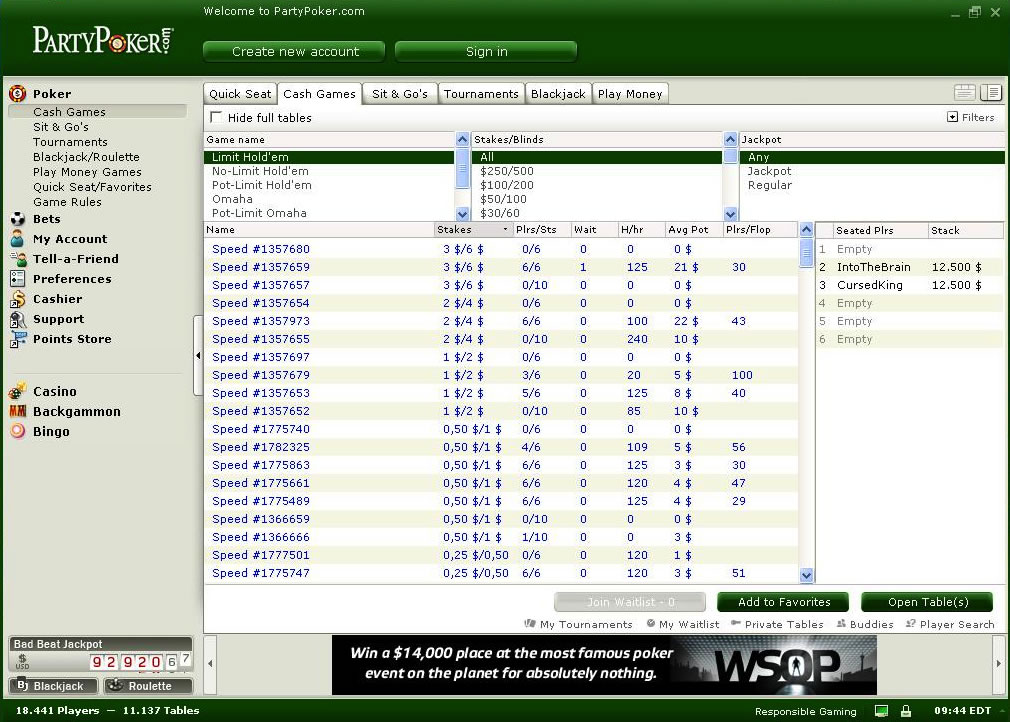Select table Speed #1357659
The width and height of the screenshot is (1010, 722).
500,267
